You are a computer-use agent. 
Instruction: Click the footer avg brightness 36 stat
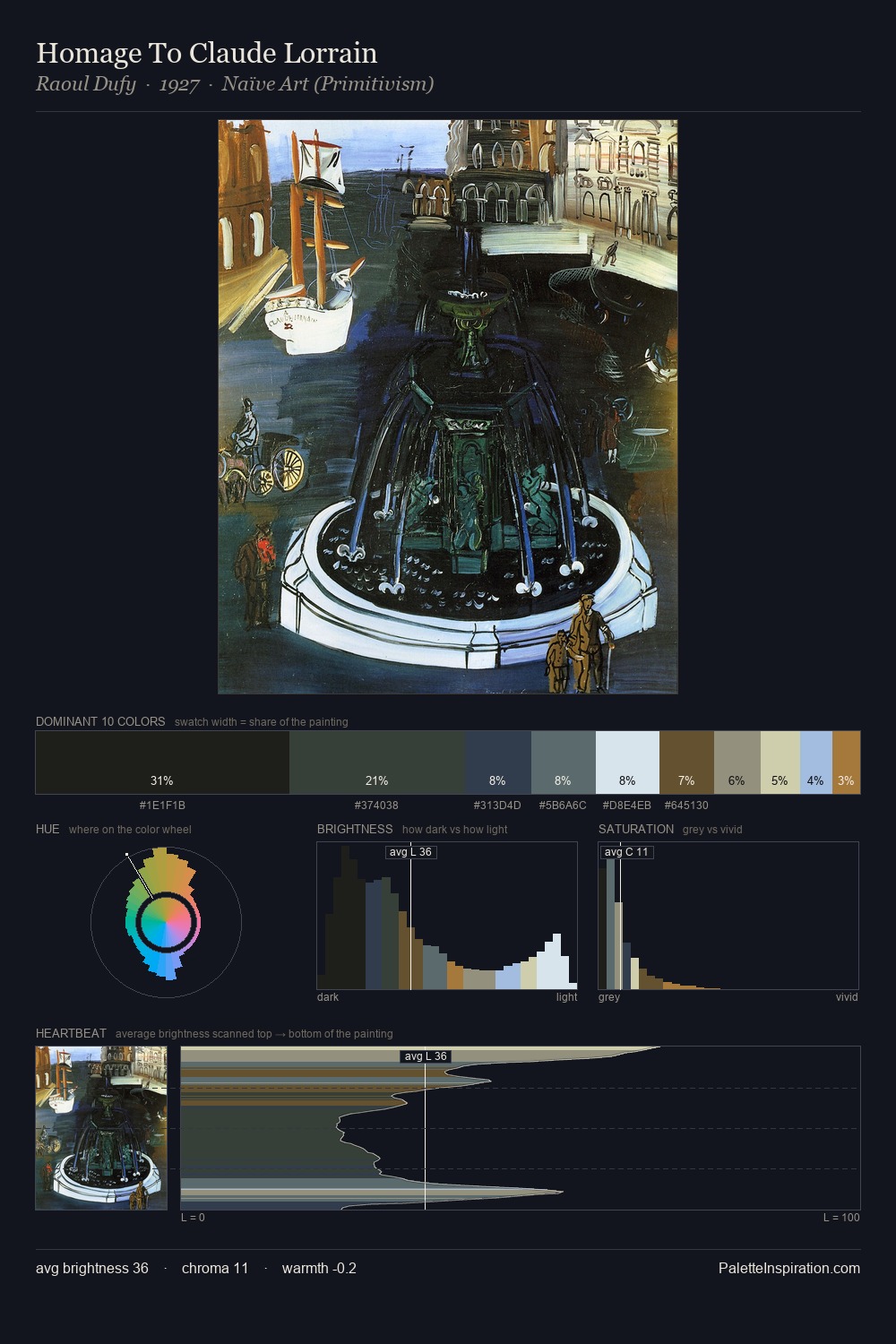92,1269
